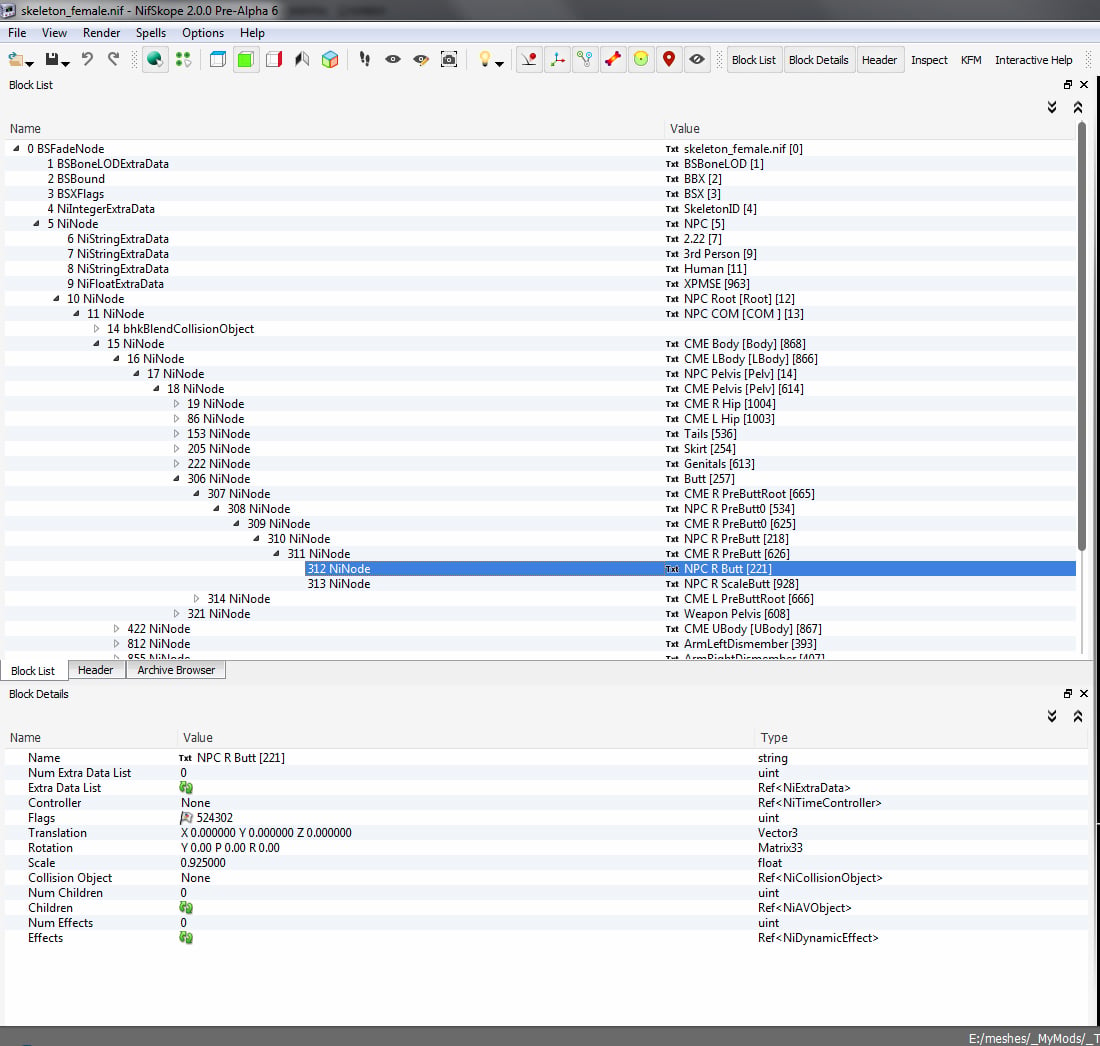Expand the 14 bhkBlendCollisionObject node
1100x1046 pixels.
(97, 329)
